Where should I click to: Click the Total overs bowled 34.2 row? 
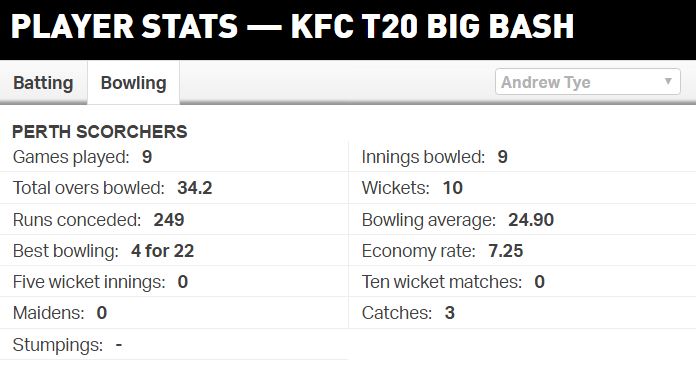click(x=174, y=188)
